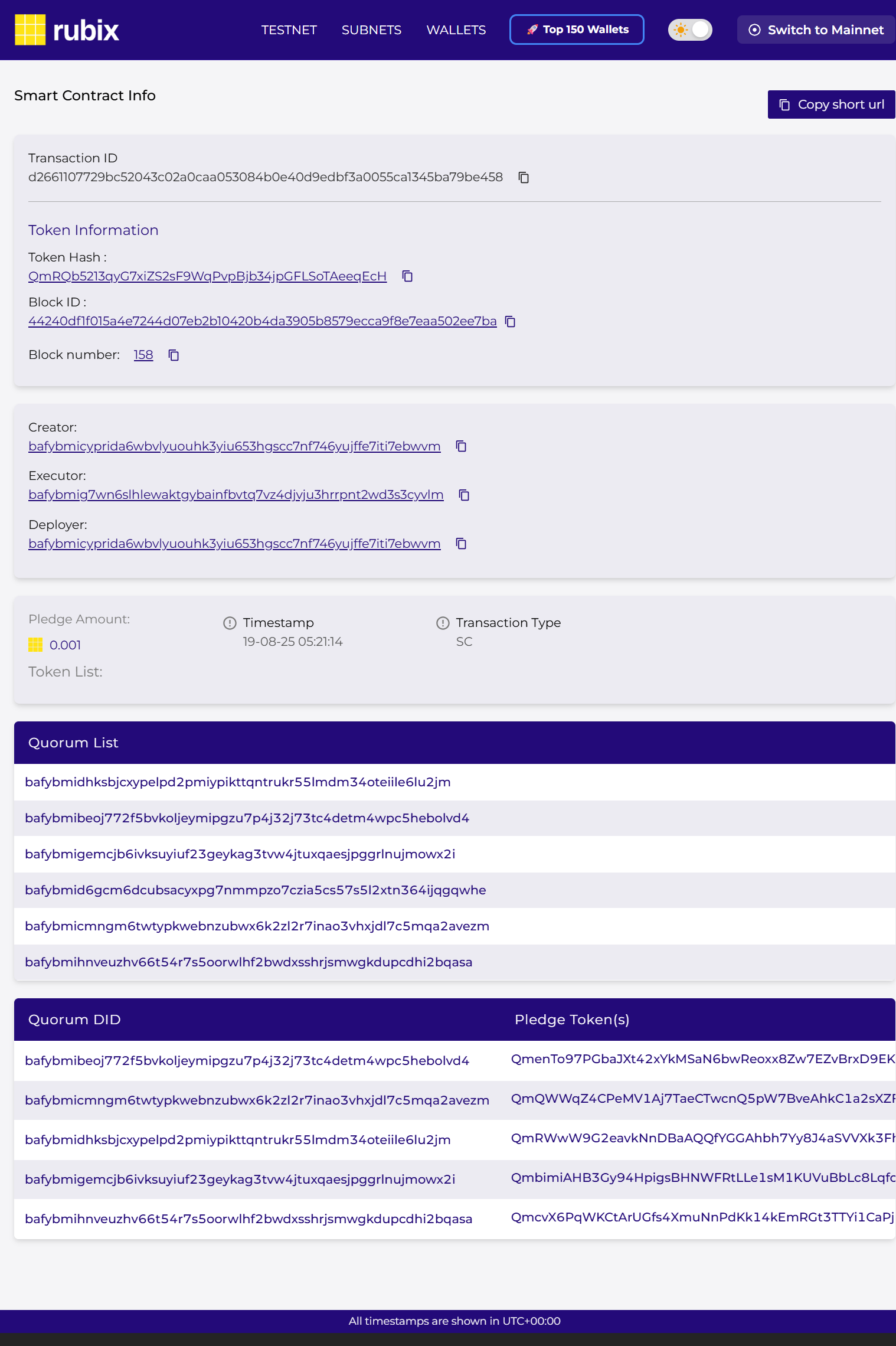
Task: Open the Executor address link bafybmig7wn6...
Action: tap(236, 495)
